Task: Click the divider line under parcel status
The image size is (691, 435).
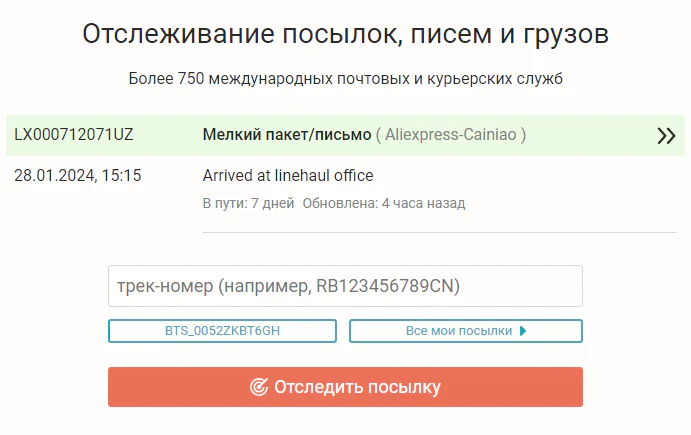Action: click(440, 233)
